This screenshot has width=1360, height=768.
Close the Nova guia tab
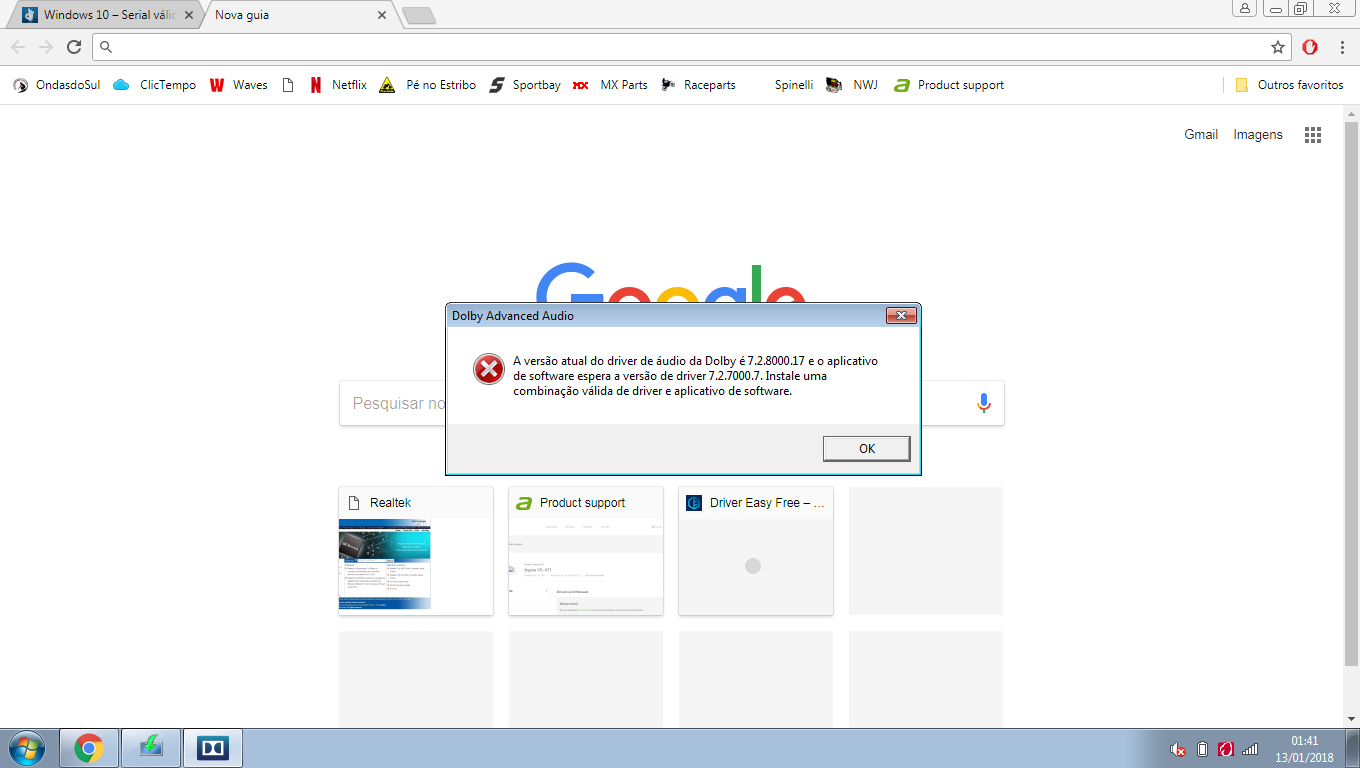381,15
